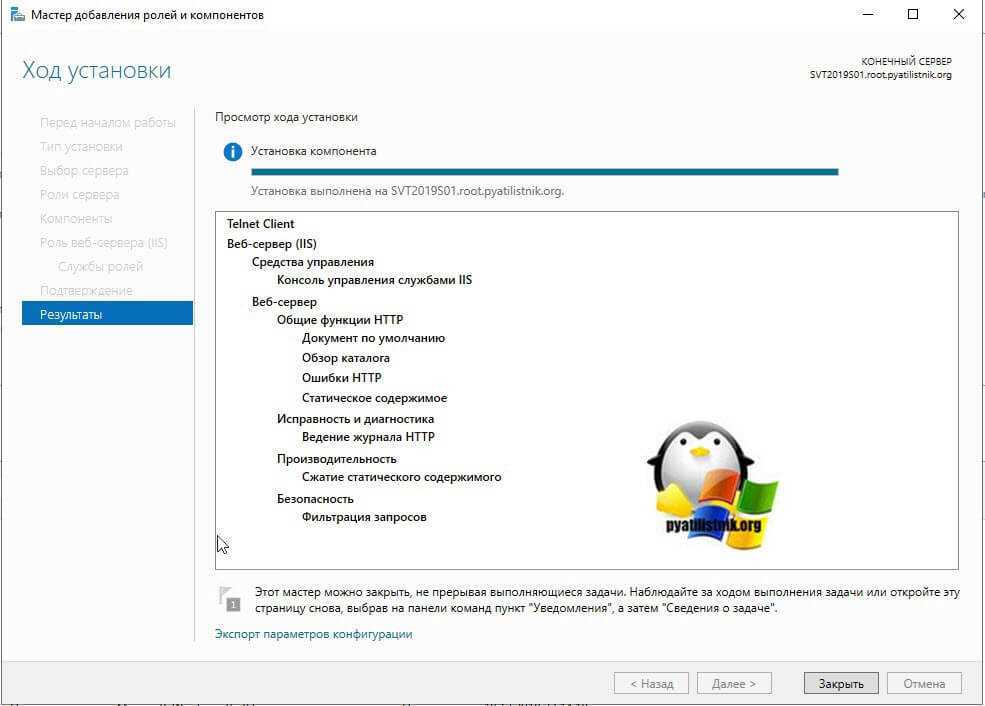Select the Веб-сервер (IIS) entry
Screen dimensions: 985x706
271,243
